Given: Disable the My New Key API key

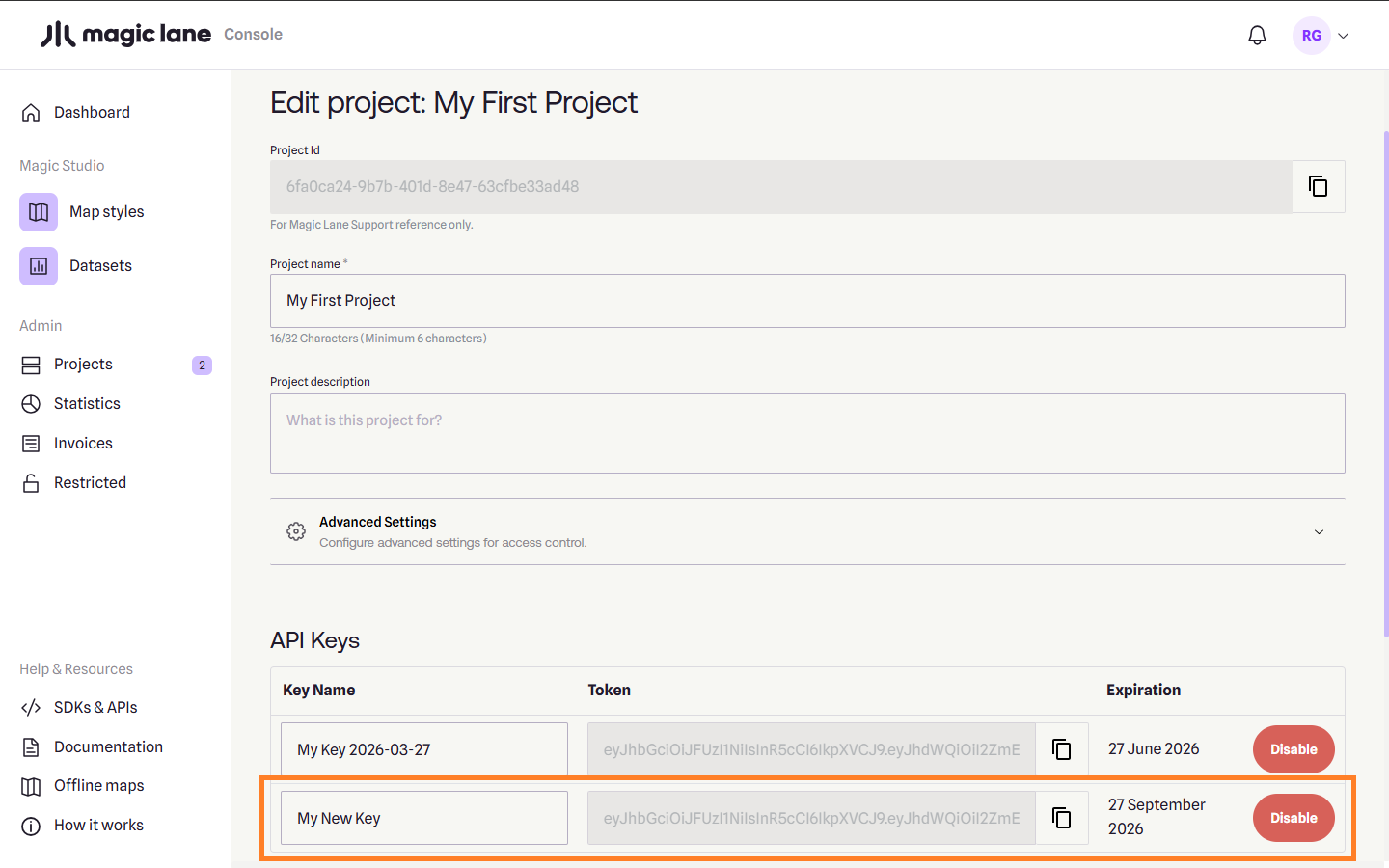Looking at the screenshot, I should (1293, 818).
